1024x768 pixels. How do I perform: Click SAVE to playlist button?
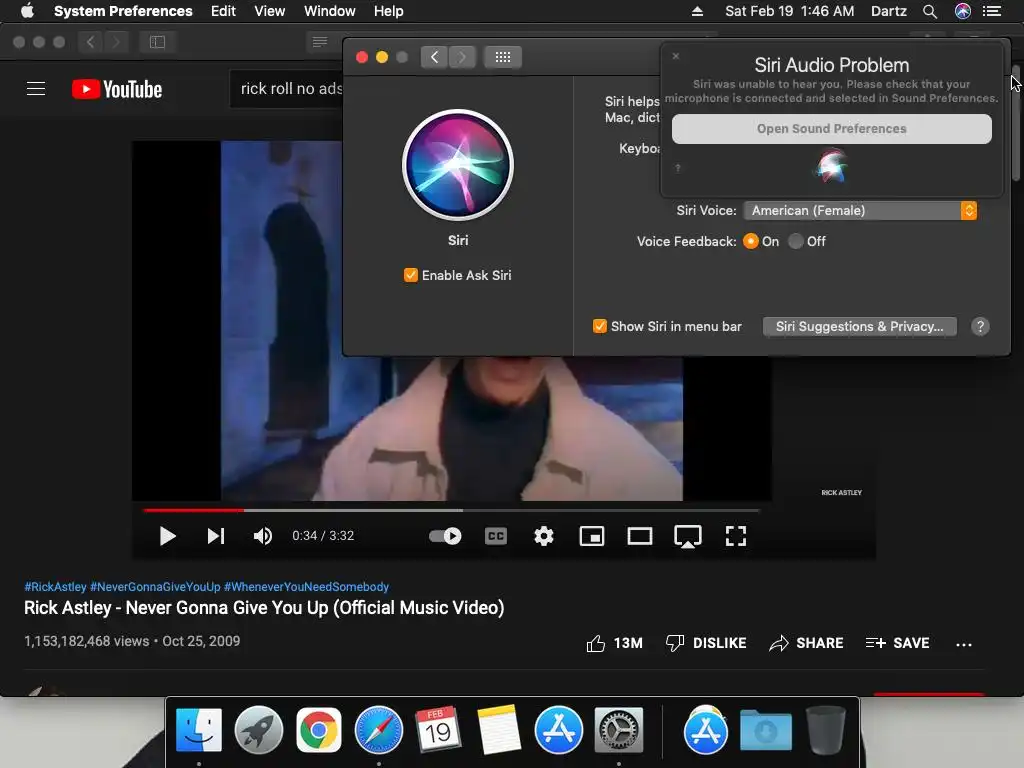click(x=897, y=643)
